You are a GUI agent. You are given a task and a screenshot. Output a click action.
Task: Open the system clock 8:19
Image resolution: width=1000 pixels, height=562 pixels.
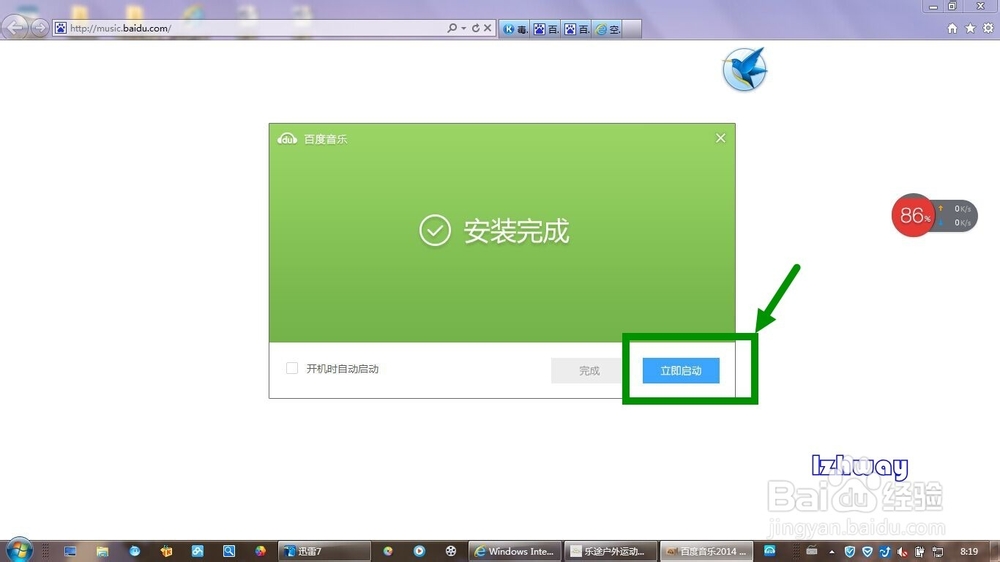pos(969,551)
